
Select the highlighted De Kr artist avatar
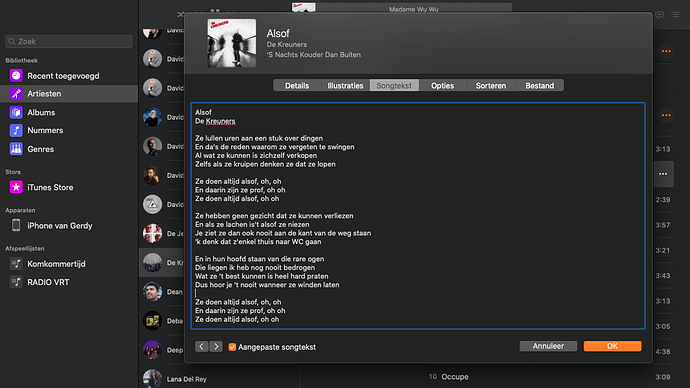click(x=152, y=262)
